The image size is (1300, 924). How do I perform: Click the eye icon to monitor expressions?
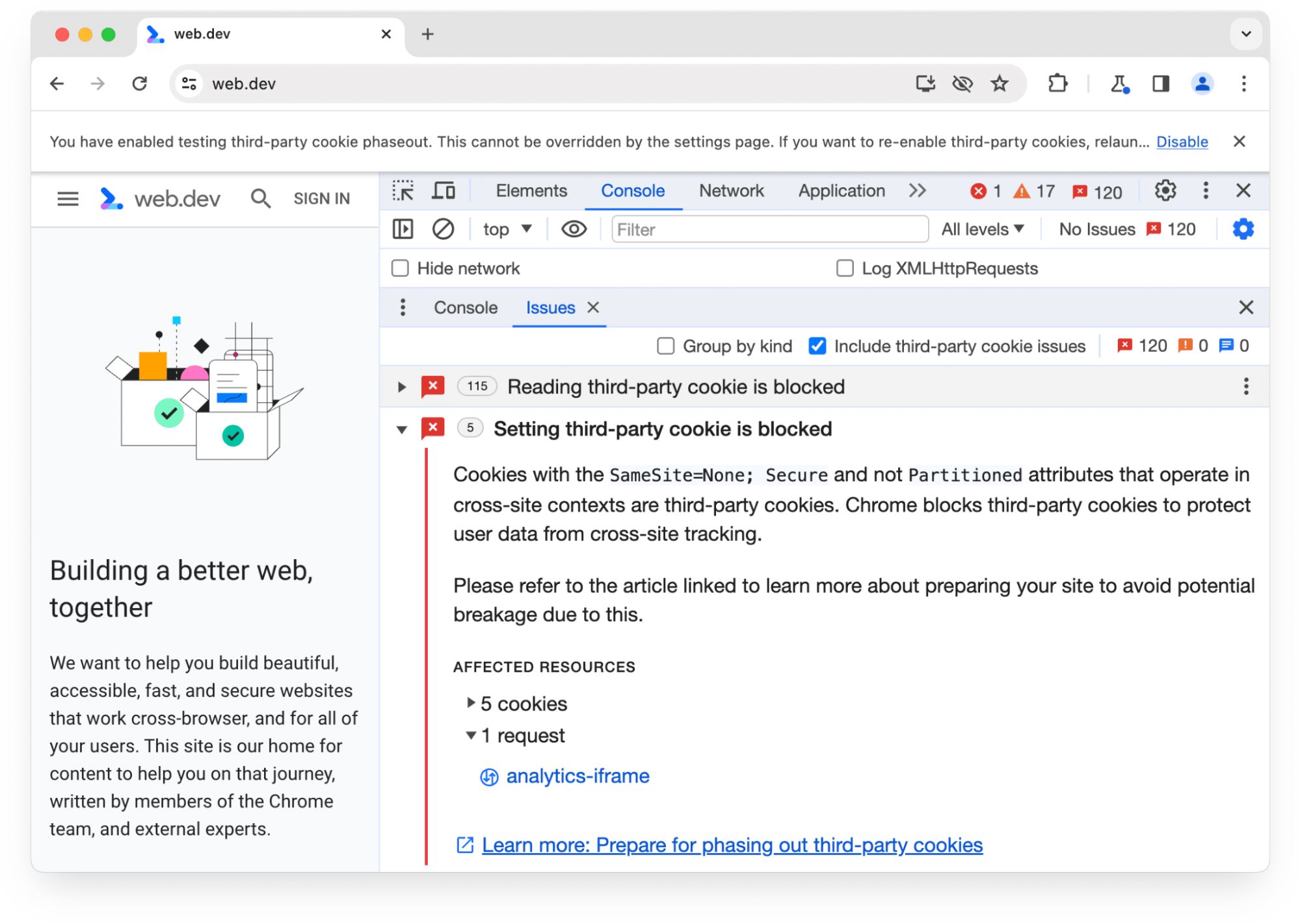574,230
